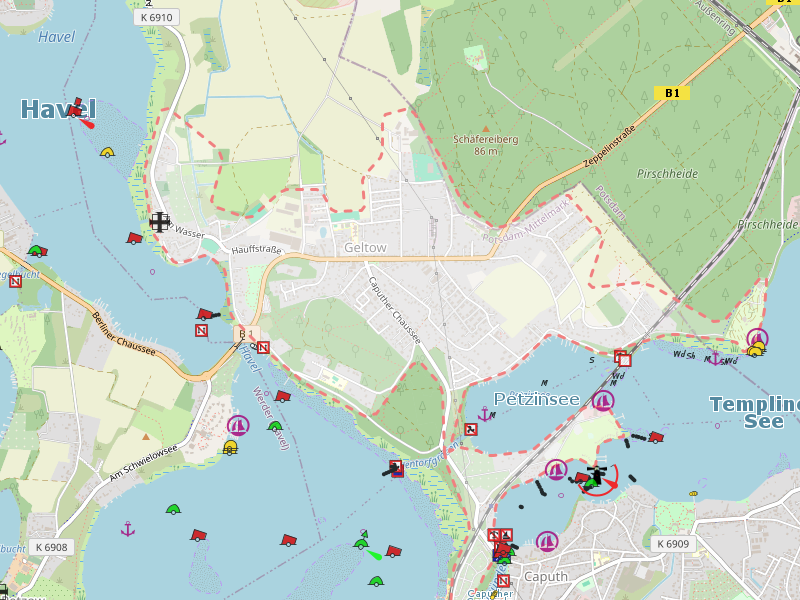Select the K 6909 road shield
The image size is (800, 600).
tap(673, 544)
